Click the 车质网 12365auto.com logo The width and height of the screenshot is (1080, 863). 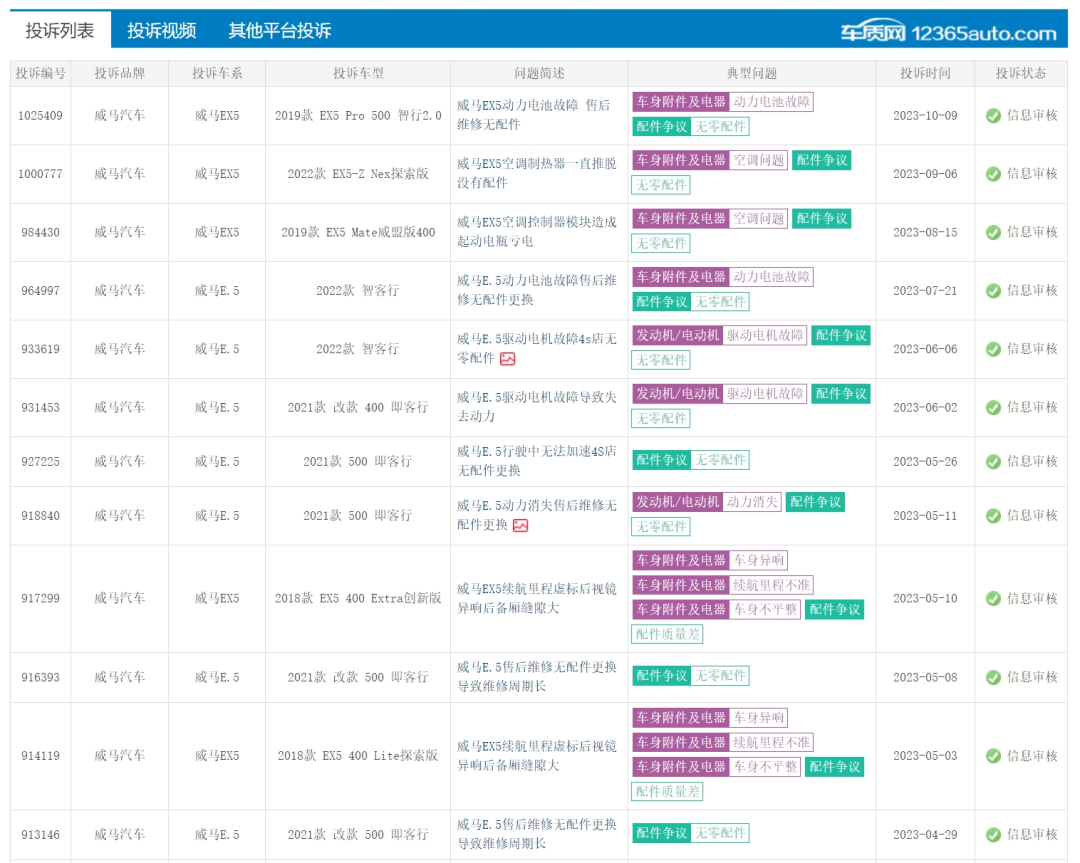(x=948, y=32)
